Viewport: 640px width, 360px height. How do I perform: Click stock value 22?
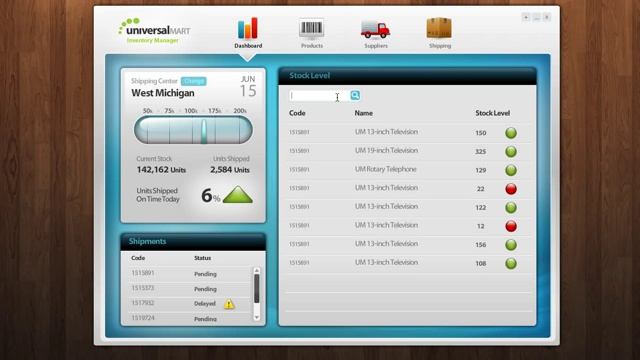coord(481,189)
